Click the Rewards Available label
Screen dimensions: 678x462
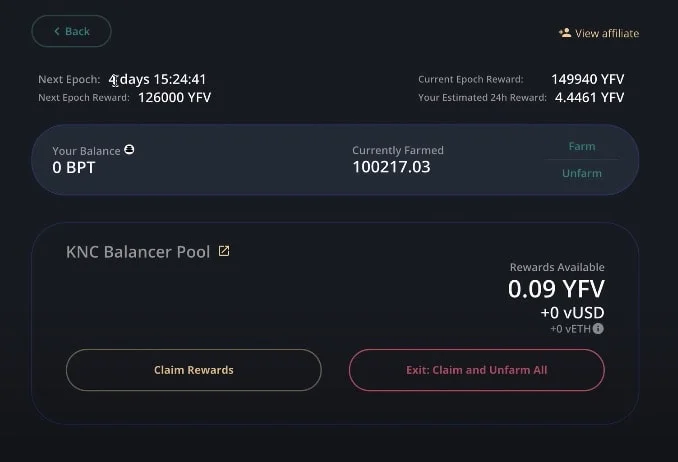pyautogui.click(x=557, y=267)
